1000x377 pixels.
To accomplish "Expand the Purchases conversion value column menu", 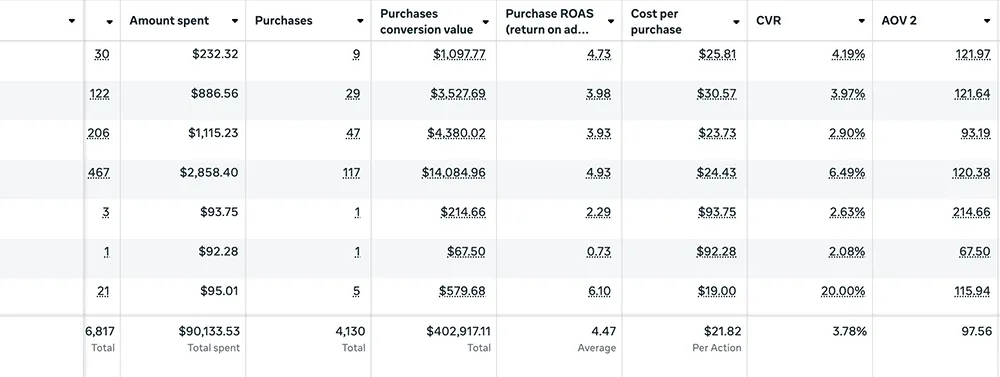I will (x=485, y=22).
